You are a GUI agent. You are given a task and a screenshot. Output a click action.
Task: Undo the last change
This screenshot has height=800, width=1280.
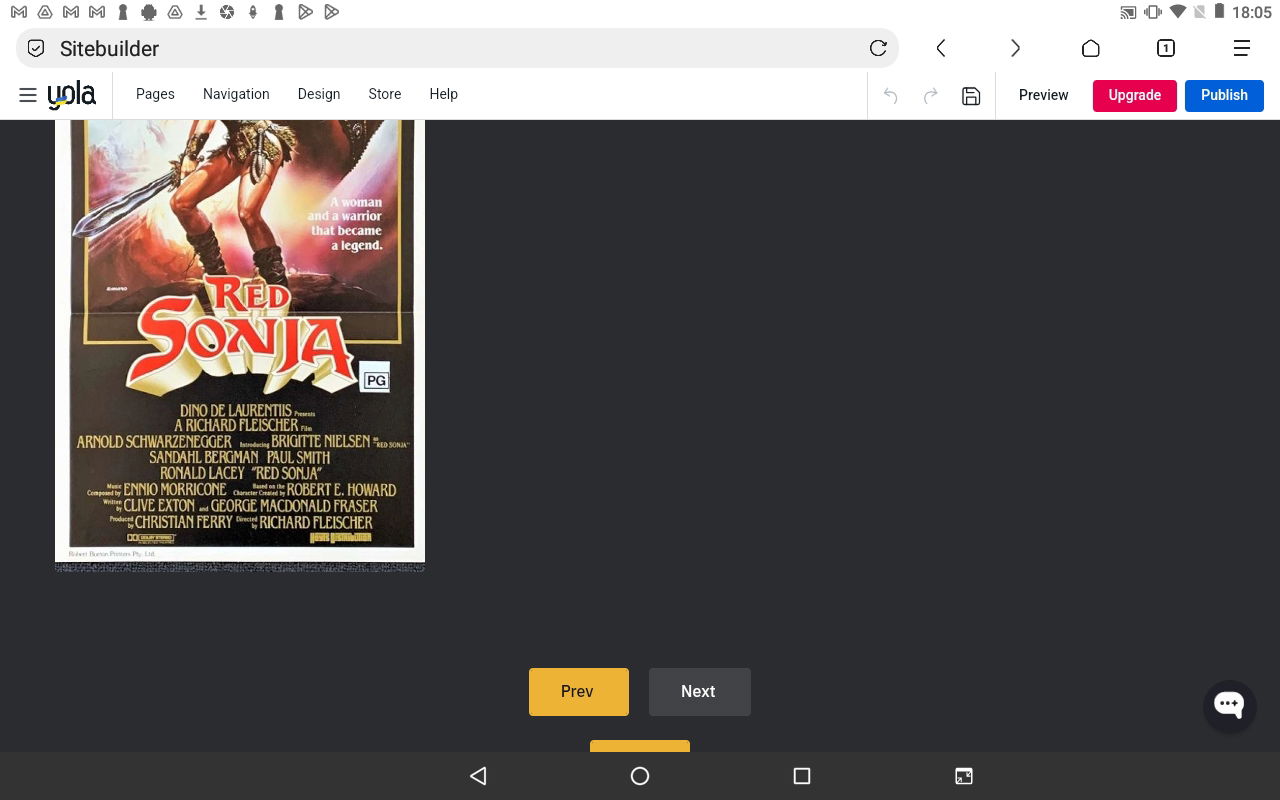pos(890,96)
